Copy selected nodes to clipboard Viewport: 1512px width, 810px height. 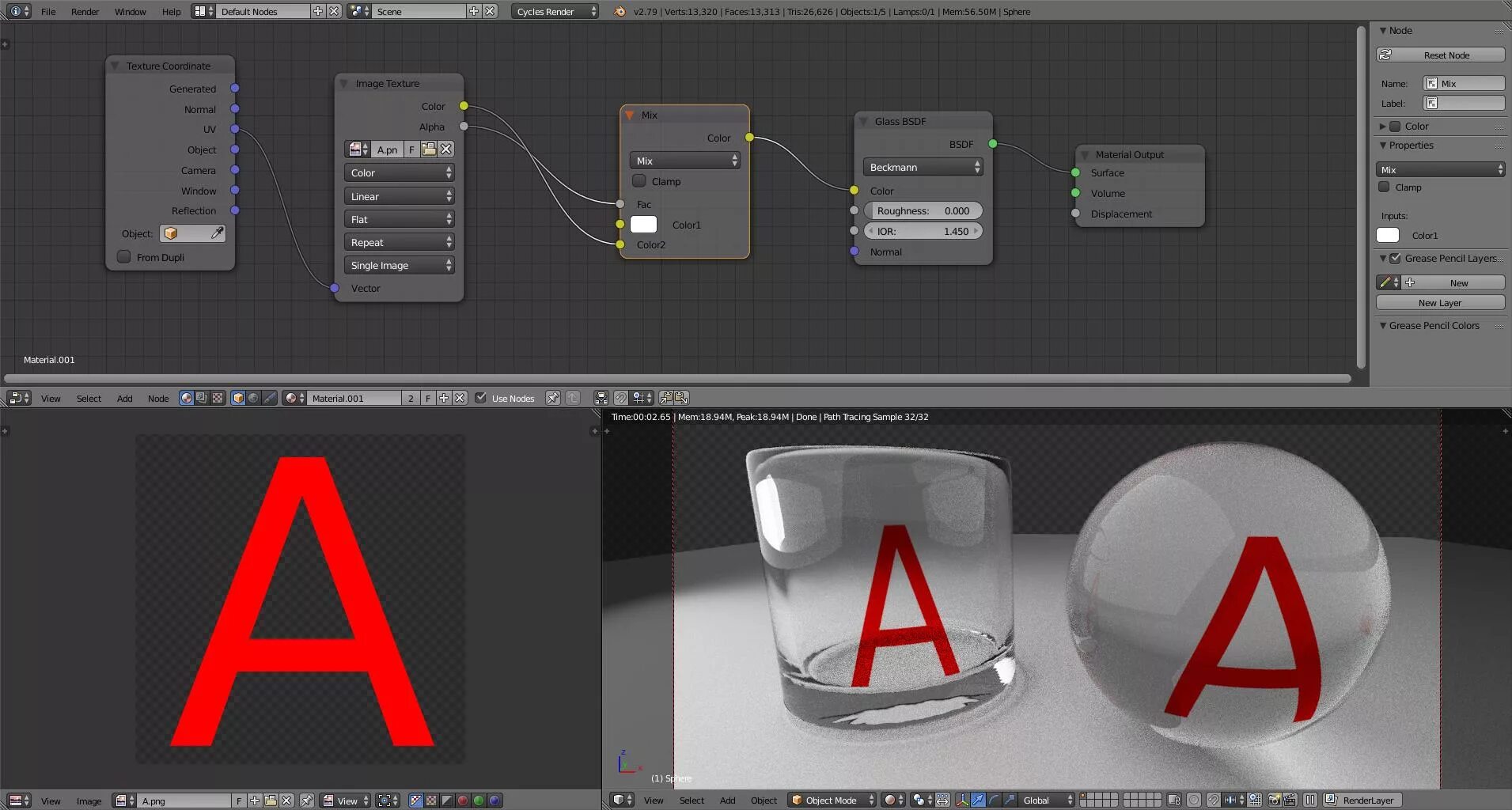coord(666,398)
